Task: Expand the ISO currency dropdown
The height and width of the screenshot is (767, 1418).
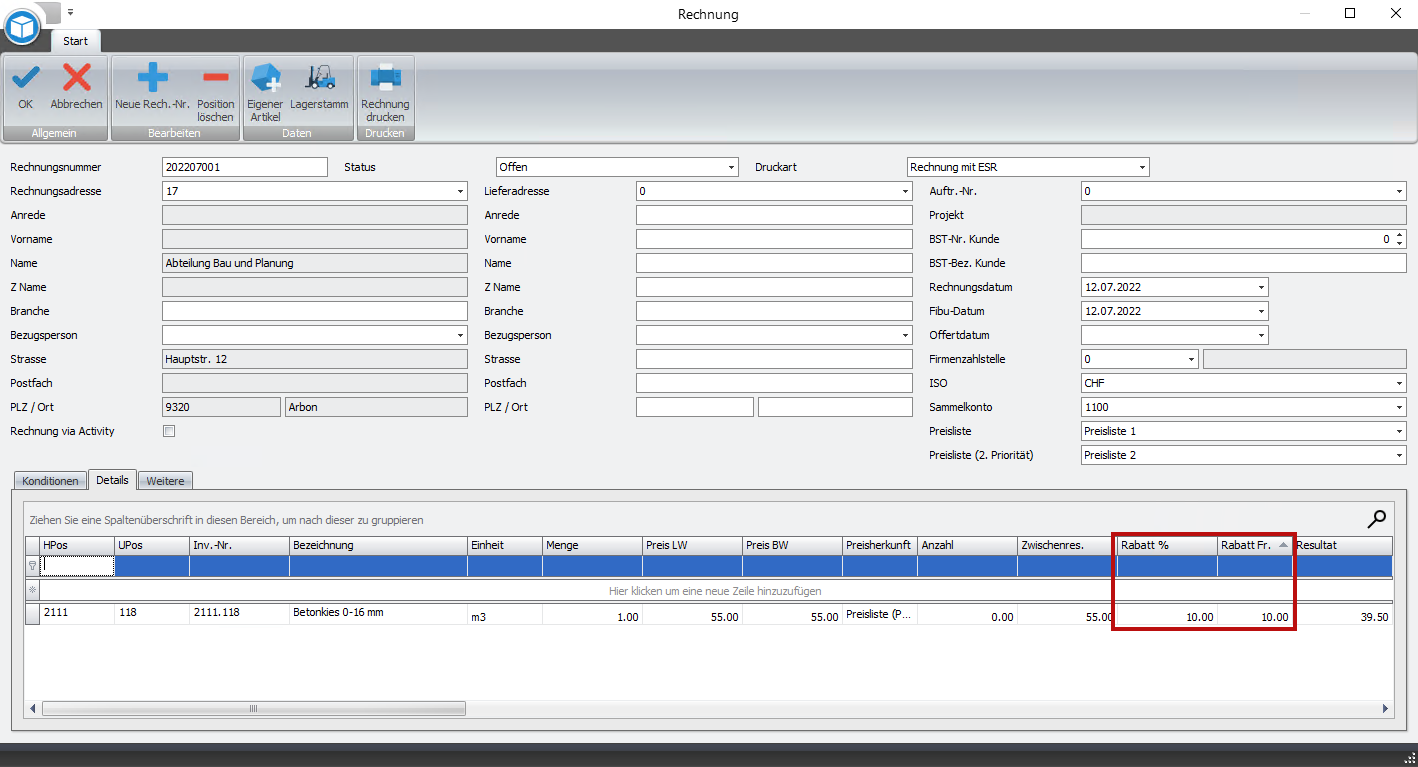Action: coord(1399,384)
